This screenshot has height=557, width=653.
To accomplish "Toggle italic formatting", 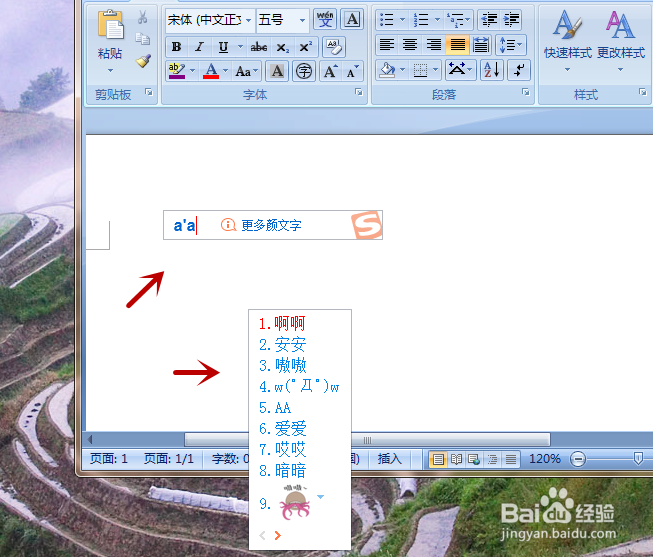I will [199, 47].
